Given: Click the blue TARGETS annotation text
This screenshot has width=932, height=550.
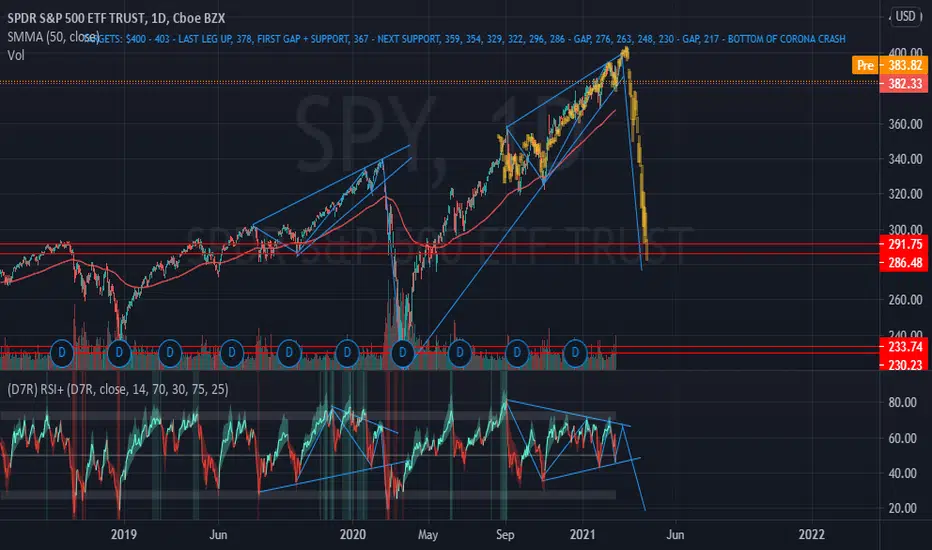Looking at the screenshot, I should (x=464, y=39).
